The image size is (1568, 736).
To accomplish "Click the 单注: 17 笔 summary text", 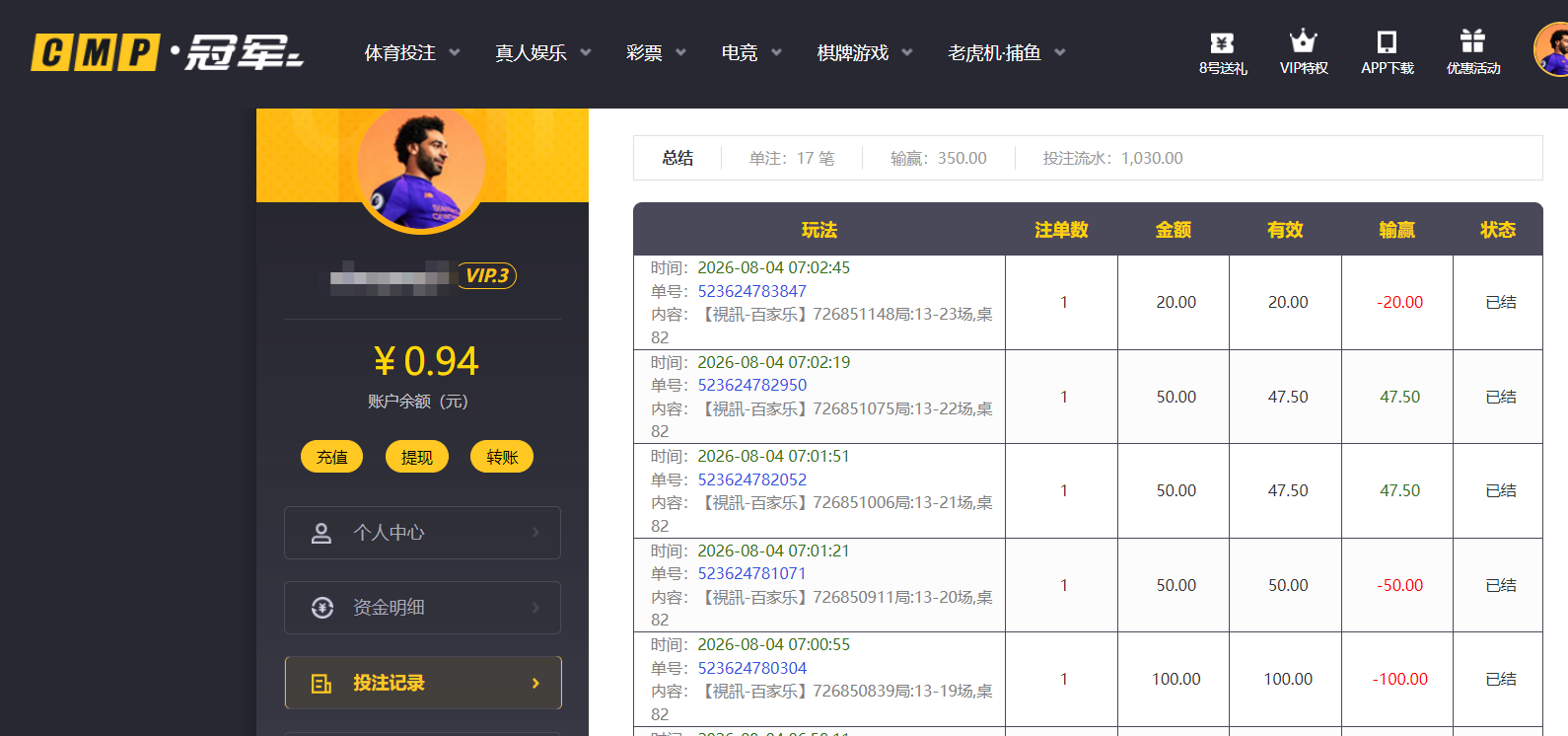I will pos(792,158).
